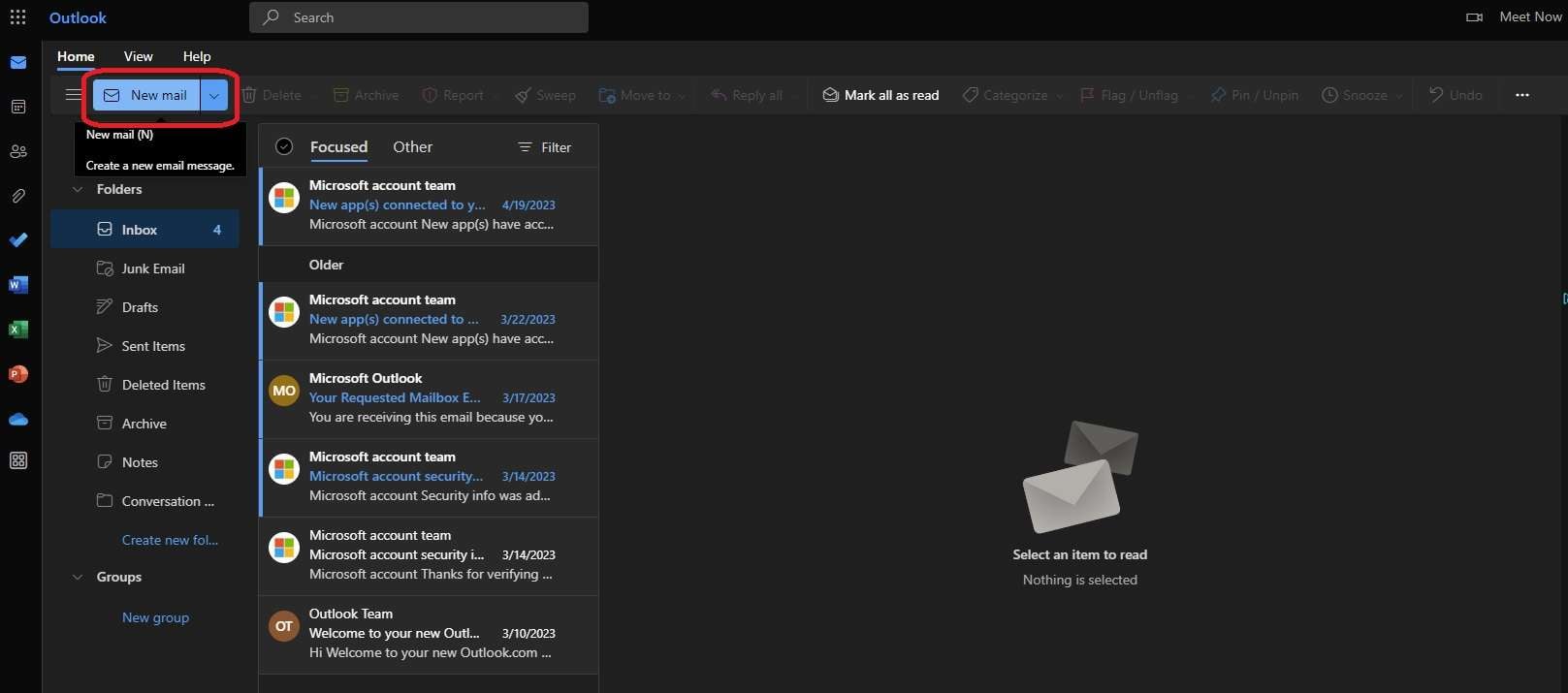Click the New mail button
The width and height of the screenshot is (1568, 693).
pos(146,95)
